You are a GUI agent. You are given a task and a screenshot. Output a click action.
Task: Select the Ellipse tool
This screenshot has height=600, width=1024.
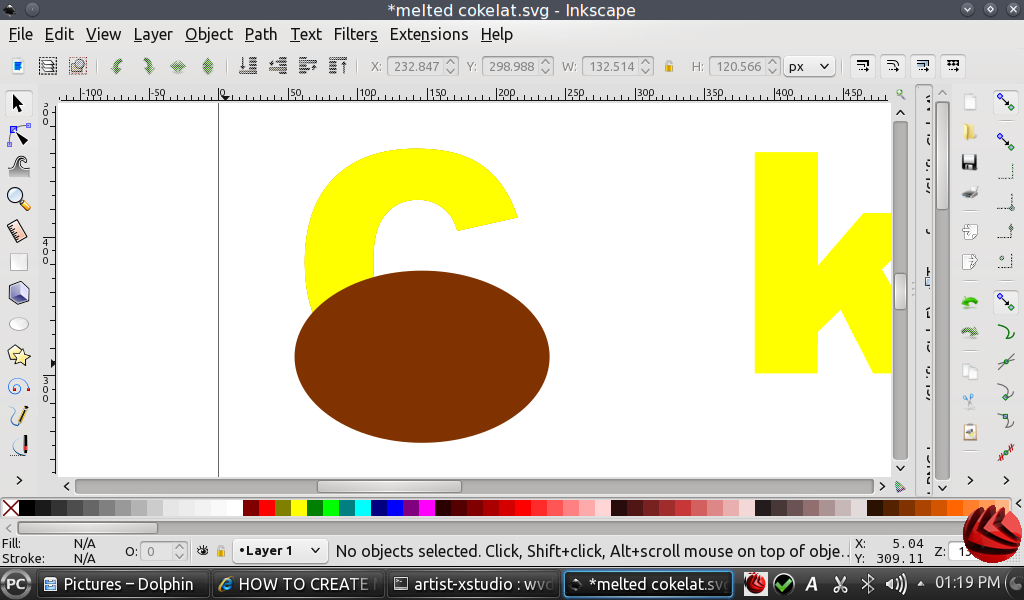point(18,324)
